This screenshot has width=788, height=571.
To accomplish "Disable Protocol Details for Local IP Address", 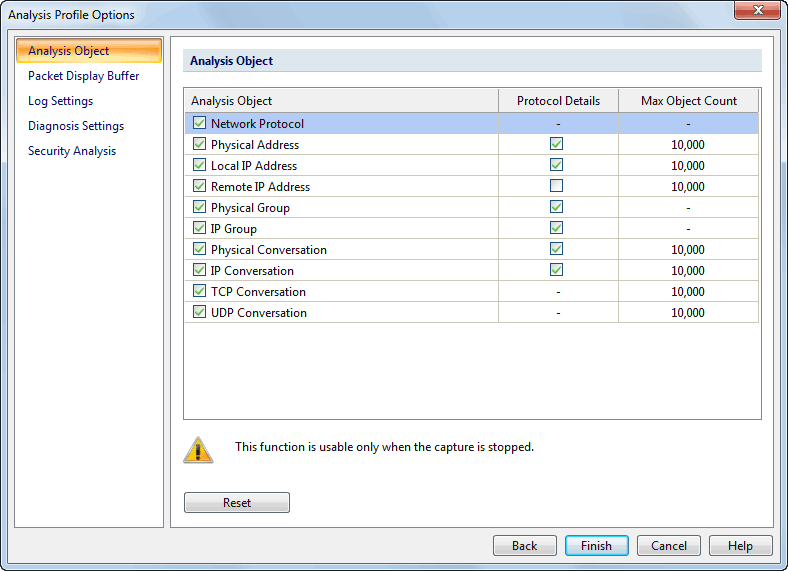I will [556, 165].
